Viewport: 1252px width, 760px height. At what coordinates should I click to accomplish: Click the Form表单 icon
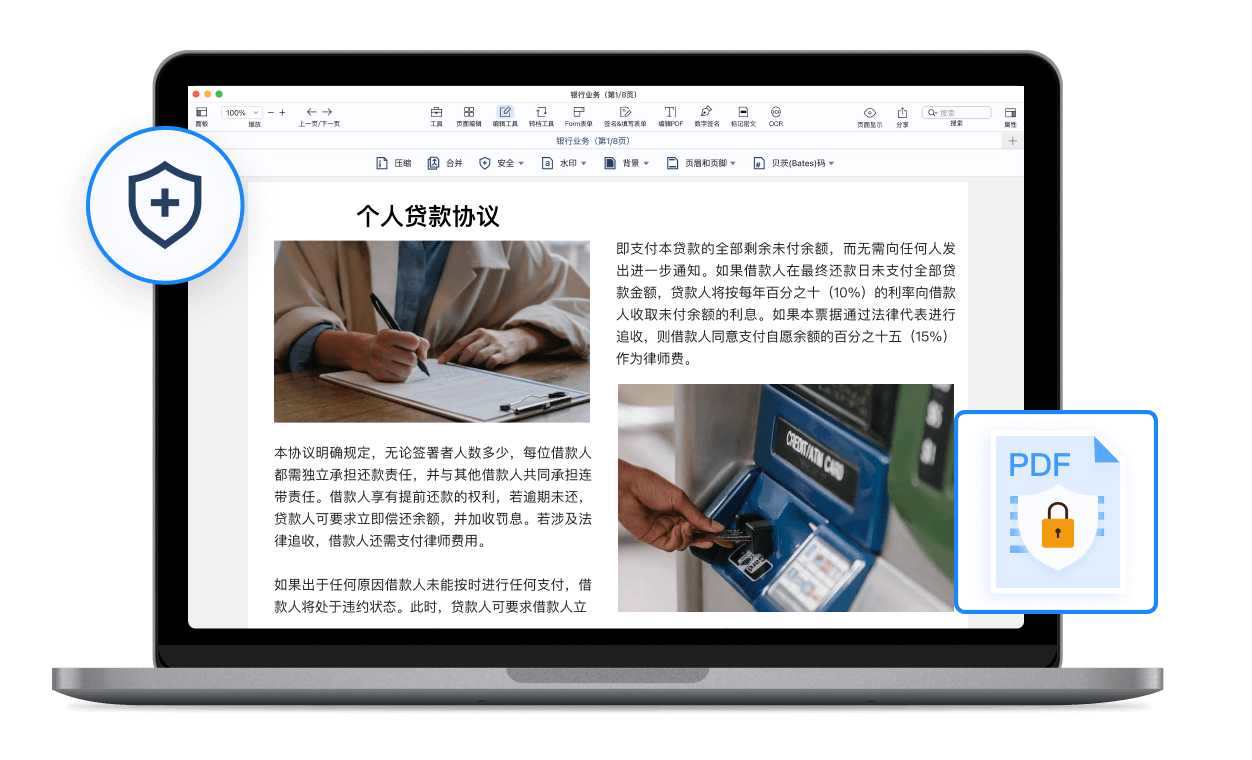(x=579, y=113)
